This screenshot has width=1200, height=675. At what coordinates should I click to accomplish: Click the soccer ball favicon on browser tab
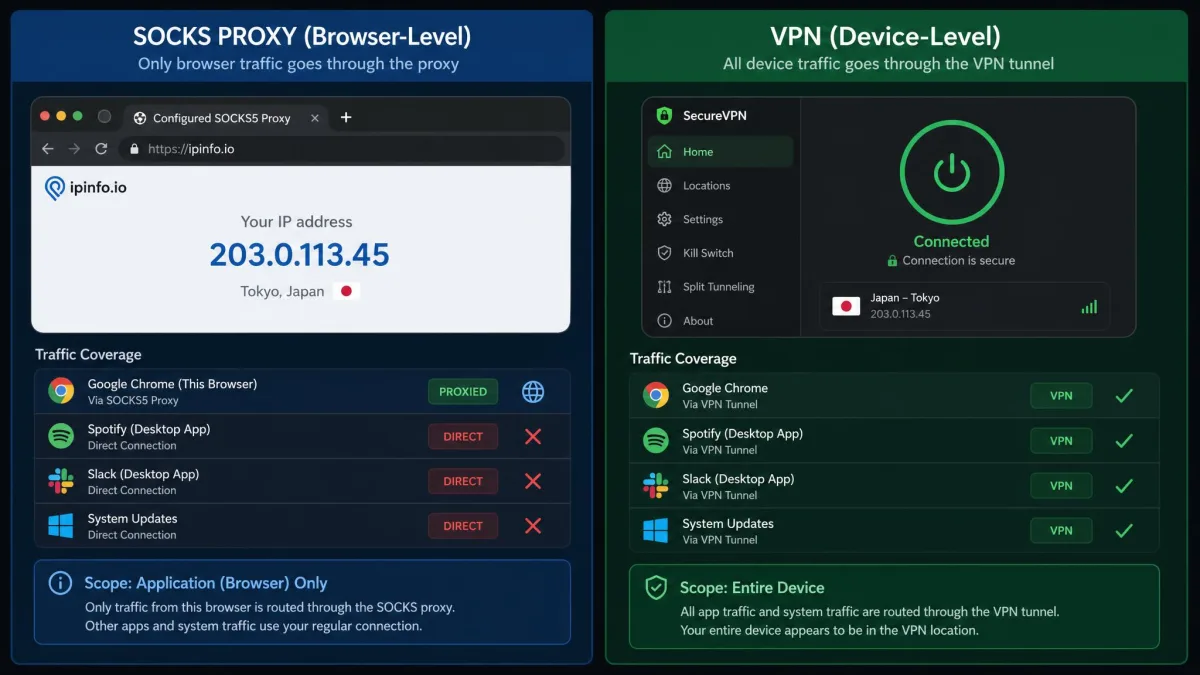pos(139,118)
